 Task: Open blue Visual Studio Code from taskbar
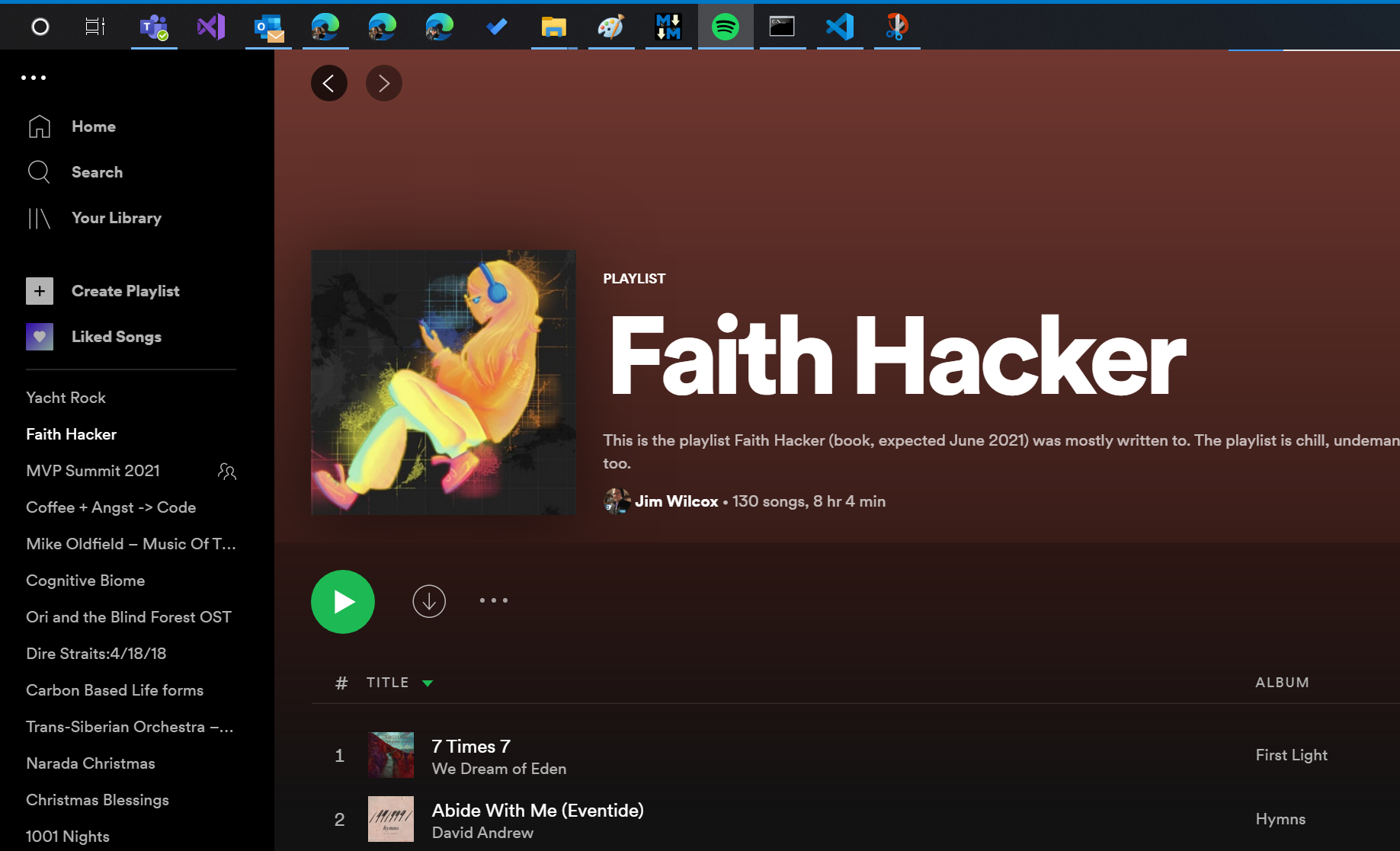coord(840,27)
